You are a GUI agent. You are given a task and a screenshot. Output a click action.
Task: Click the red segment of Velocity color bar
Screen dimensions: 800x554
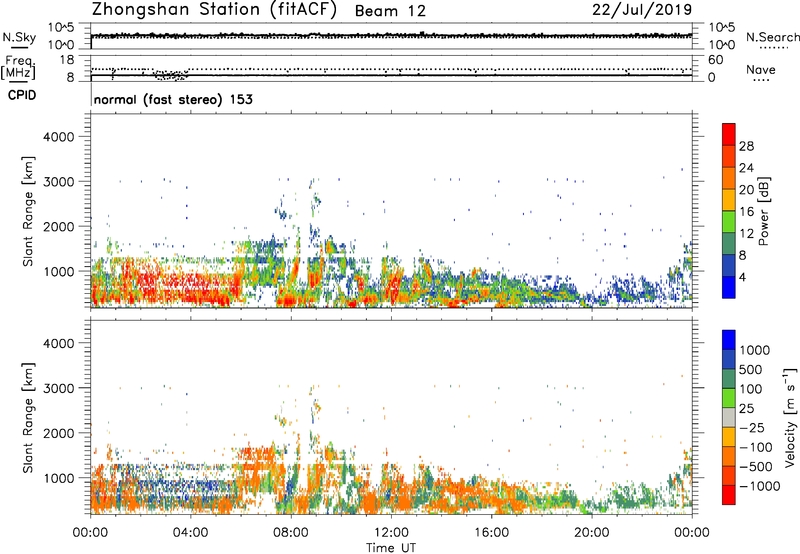pyautogui.click(x=729, y=495)
